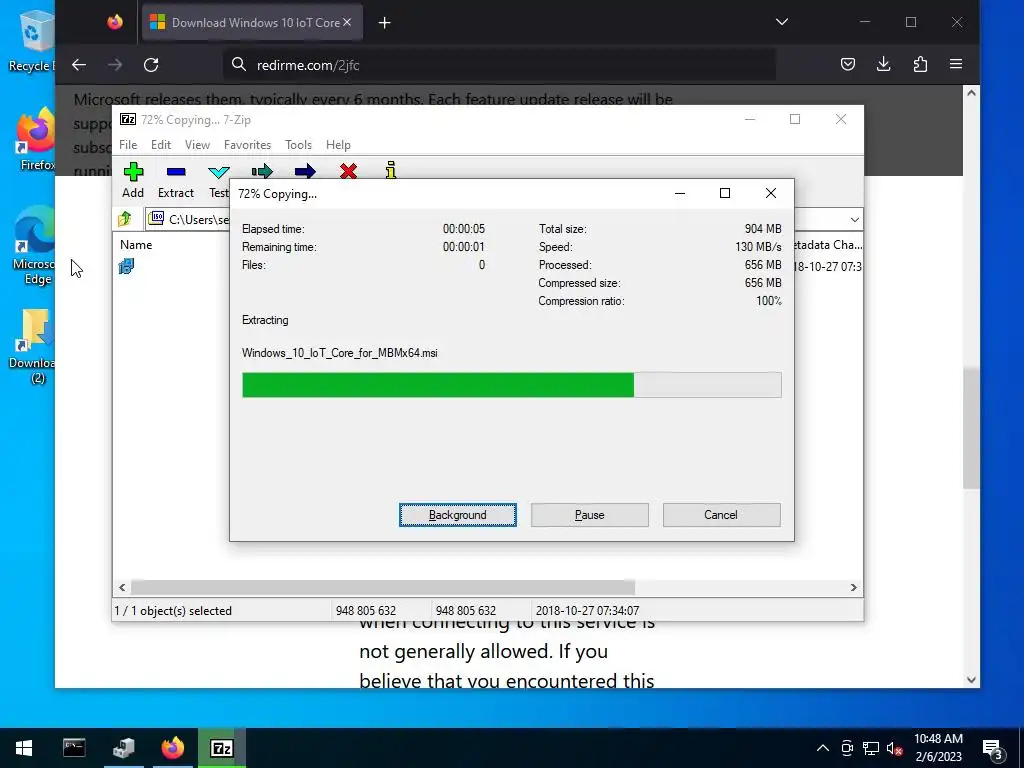Image resolution: width=1024 pixels, height=768 pixels.
Task: Pause the copying operation
Action: (590, 515)
